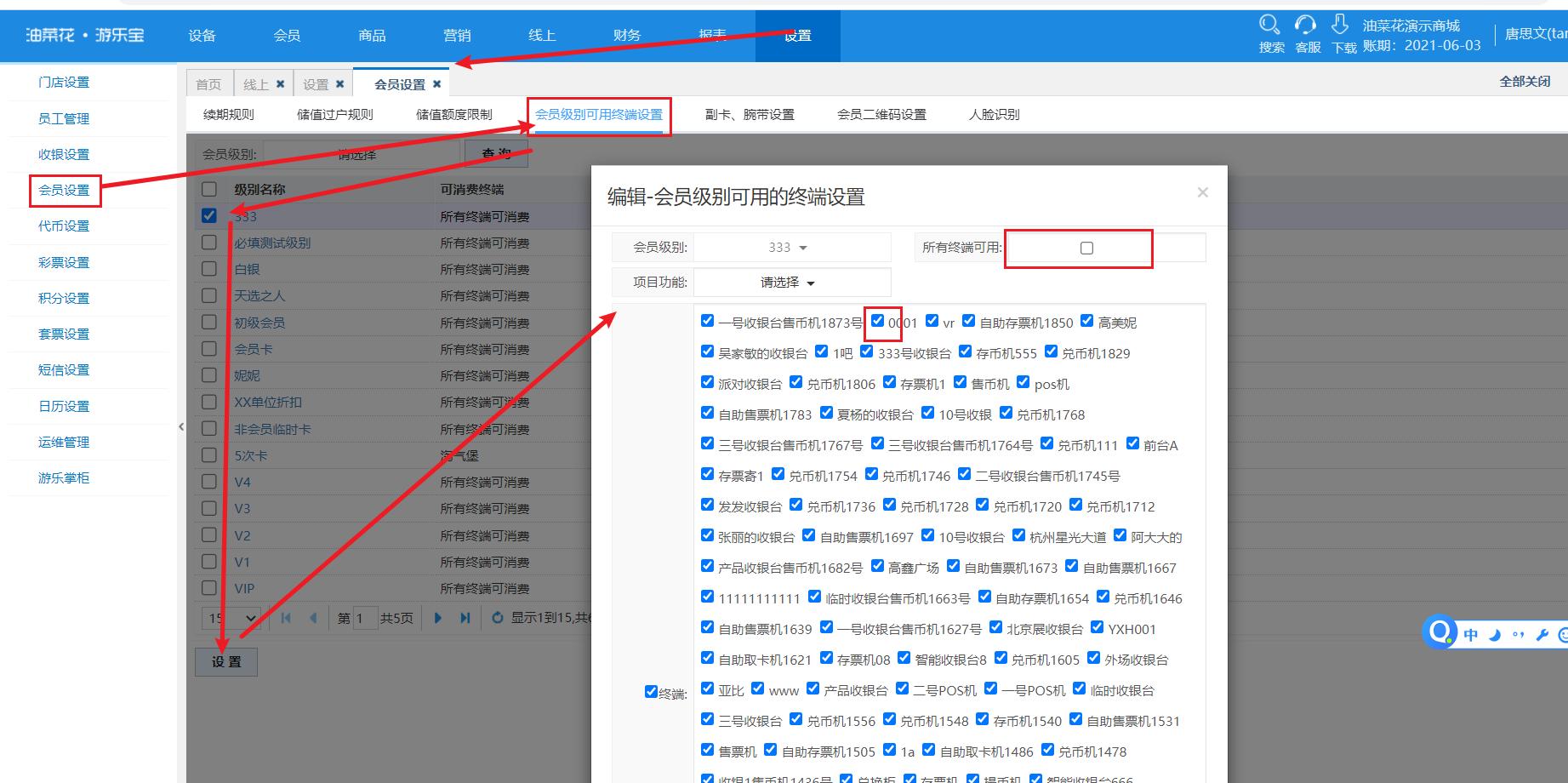
Task: Uncheck pos机 terminal checkbox
Action: pyautogui.click(x=1023, y=382)
